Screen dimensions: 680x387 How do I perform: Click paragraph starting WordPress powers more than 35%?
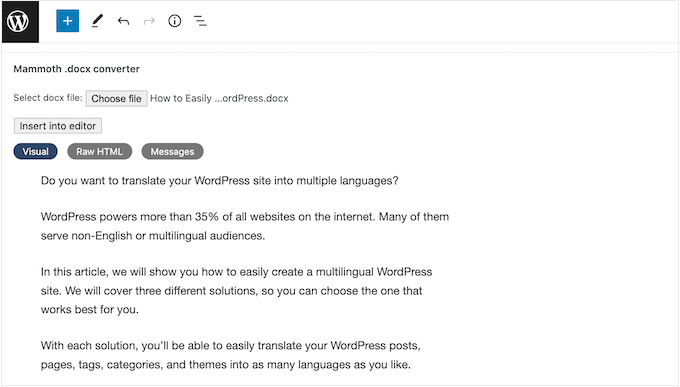pos(245,226)
